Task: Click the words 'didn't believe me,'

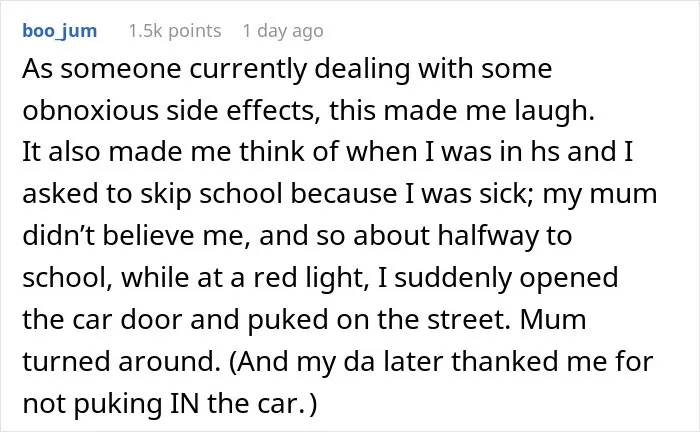Action: [136, 235]
